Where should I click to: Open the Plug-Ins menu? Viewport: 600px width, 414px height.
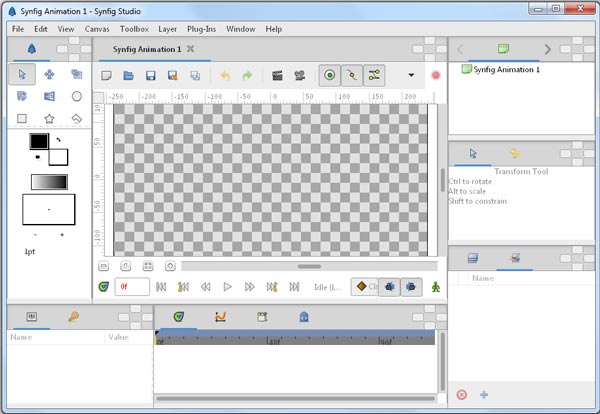click(201, 29)
